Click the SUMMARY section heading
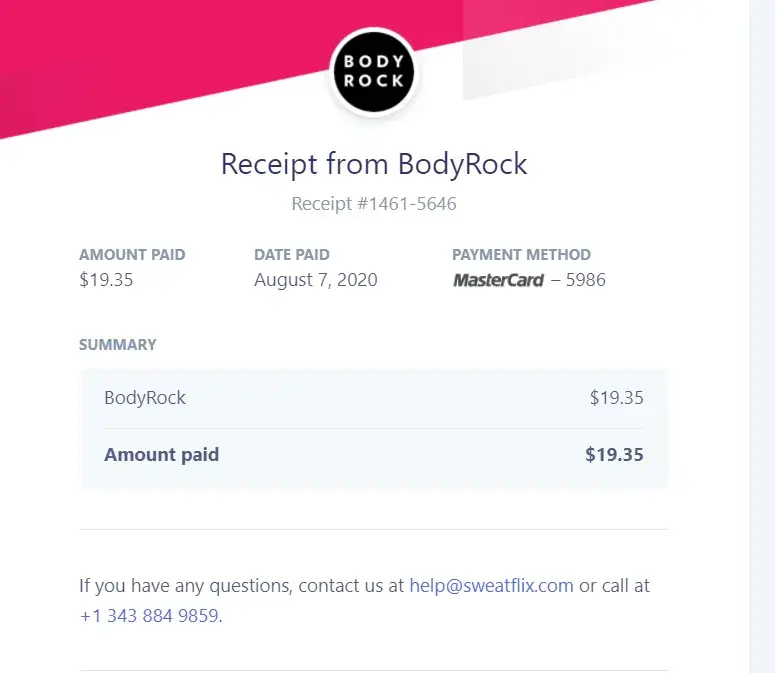The height and width of the screenshot is (673, 775). [x=118, y=345]
